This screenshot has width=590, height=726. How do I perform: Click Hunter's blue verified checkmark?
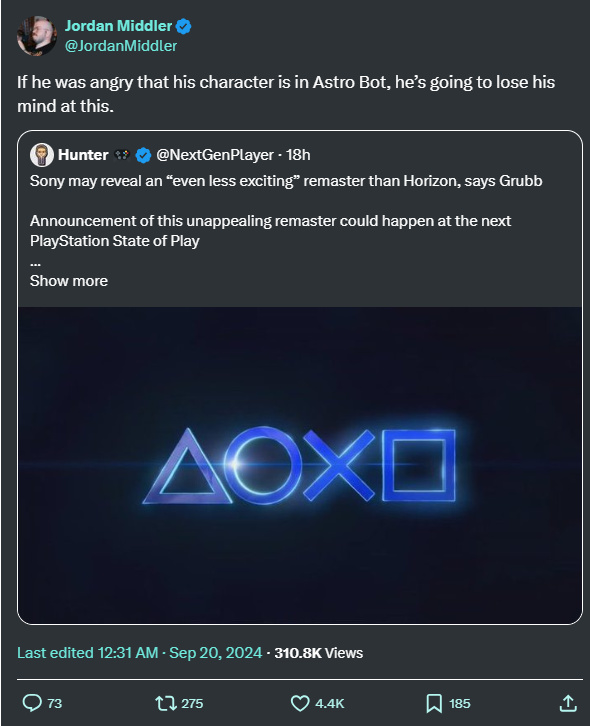pyautogui.click(x=144, y=155)
